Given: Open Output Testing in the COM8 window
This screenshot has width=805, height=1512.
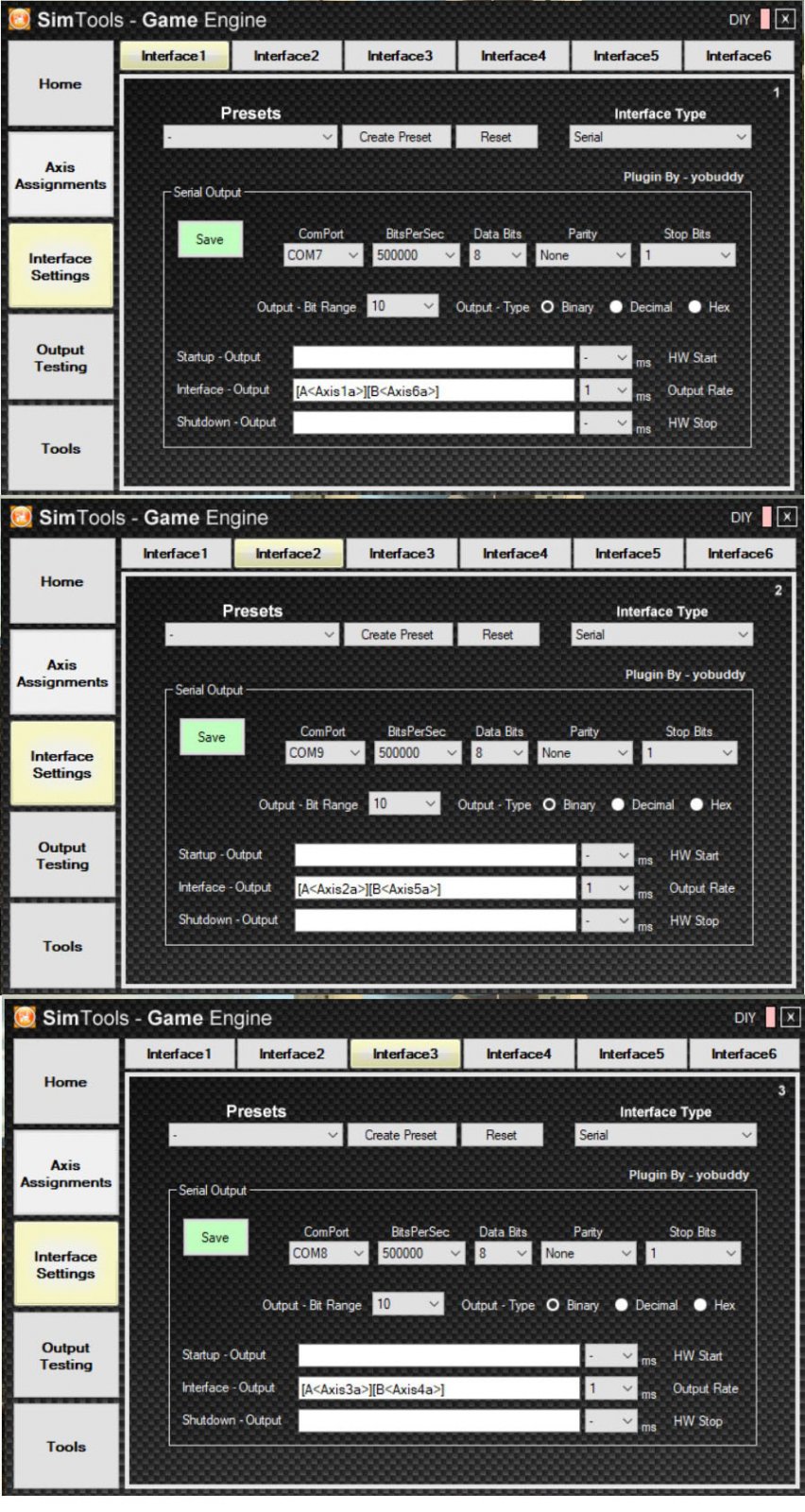Looking at the screenshot, I should tap(66, 1356).
